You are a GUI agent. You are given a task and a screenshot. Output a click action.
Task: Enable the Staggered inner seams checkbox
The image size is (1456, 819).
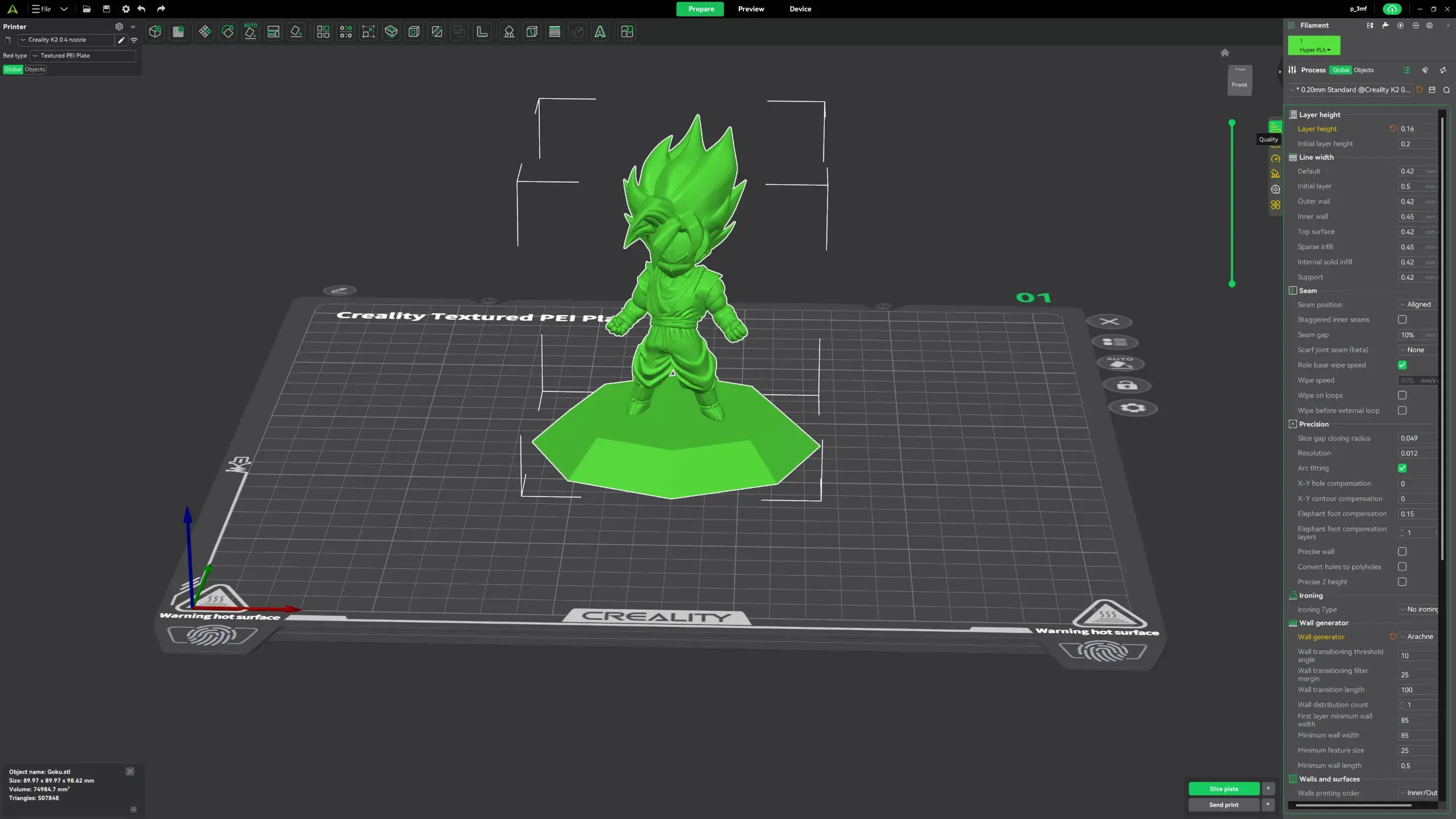click(x=1402, y=320)
